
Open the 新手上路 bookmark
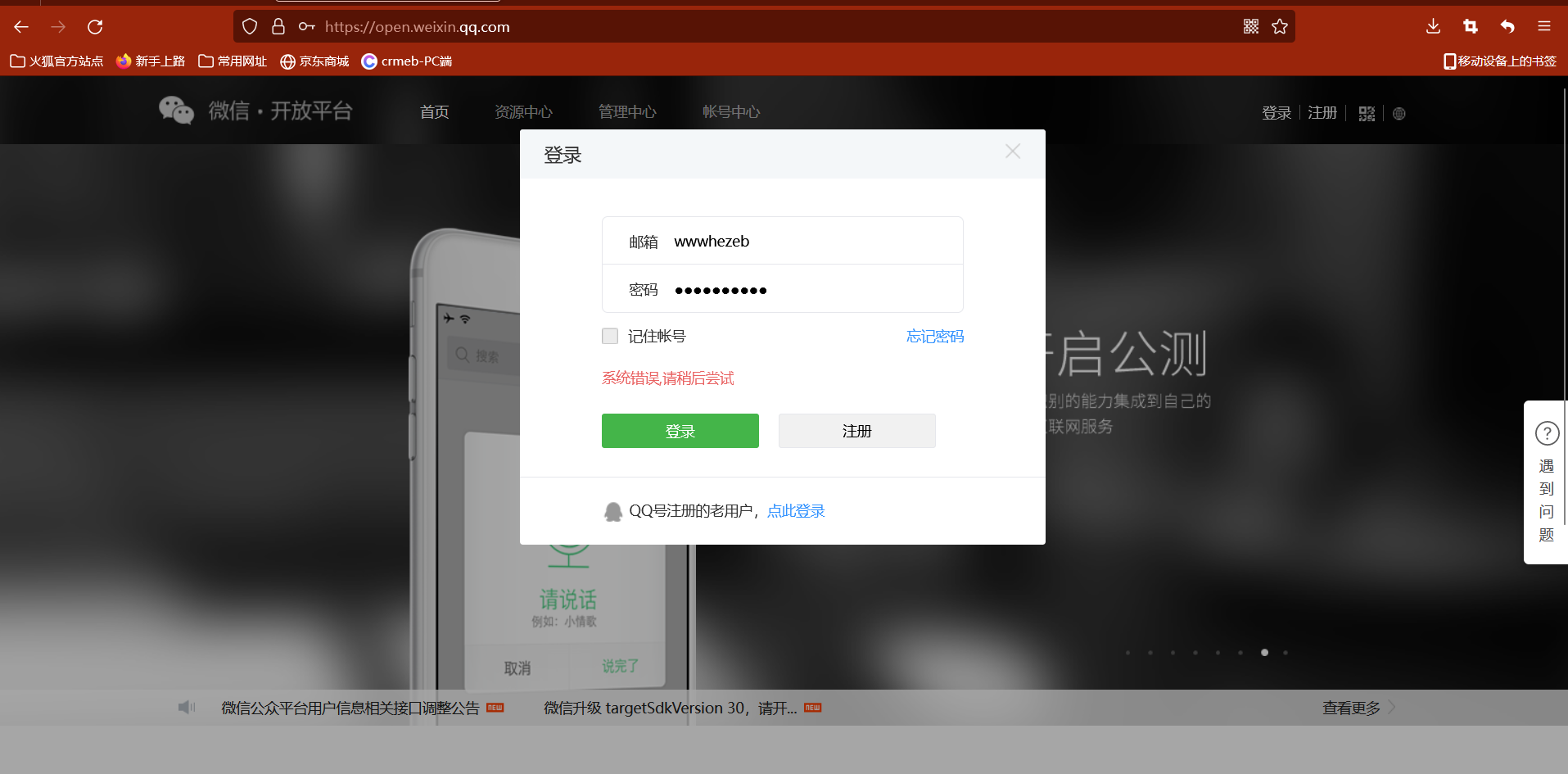tap(151, 61)
